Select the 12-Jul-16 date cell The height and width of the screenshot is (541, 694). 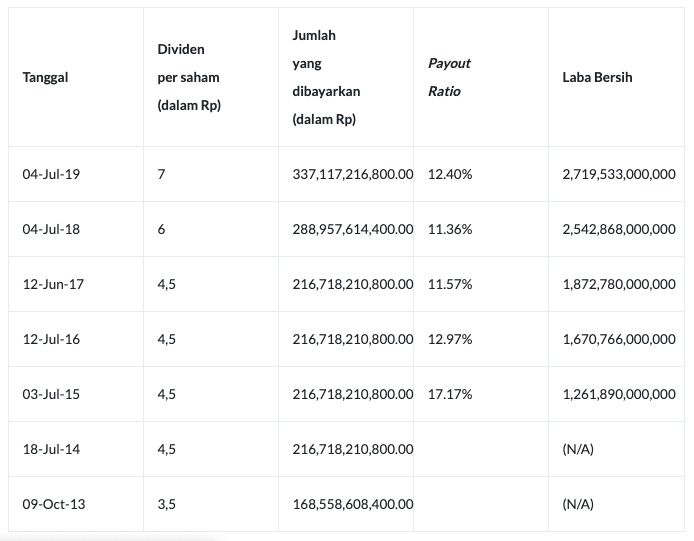[x=51, y=339]
